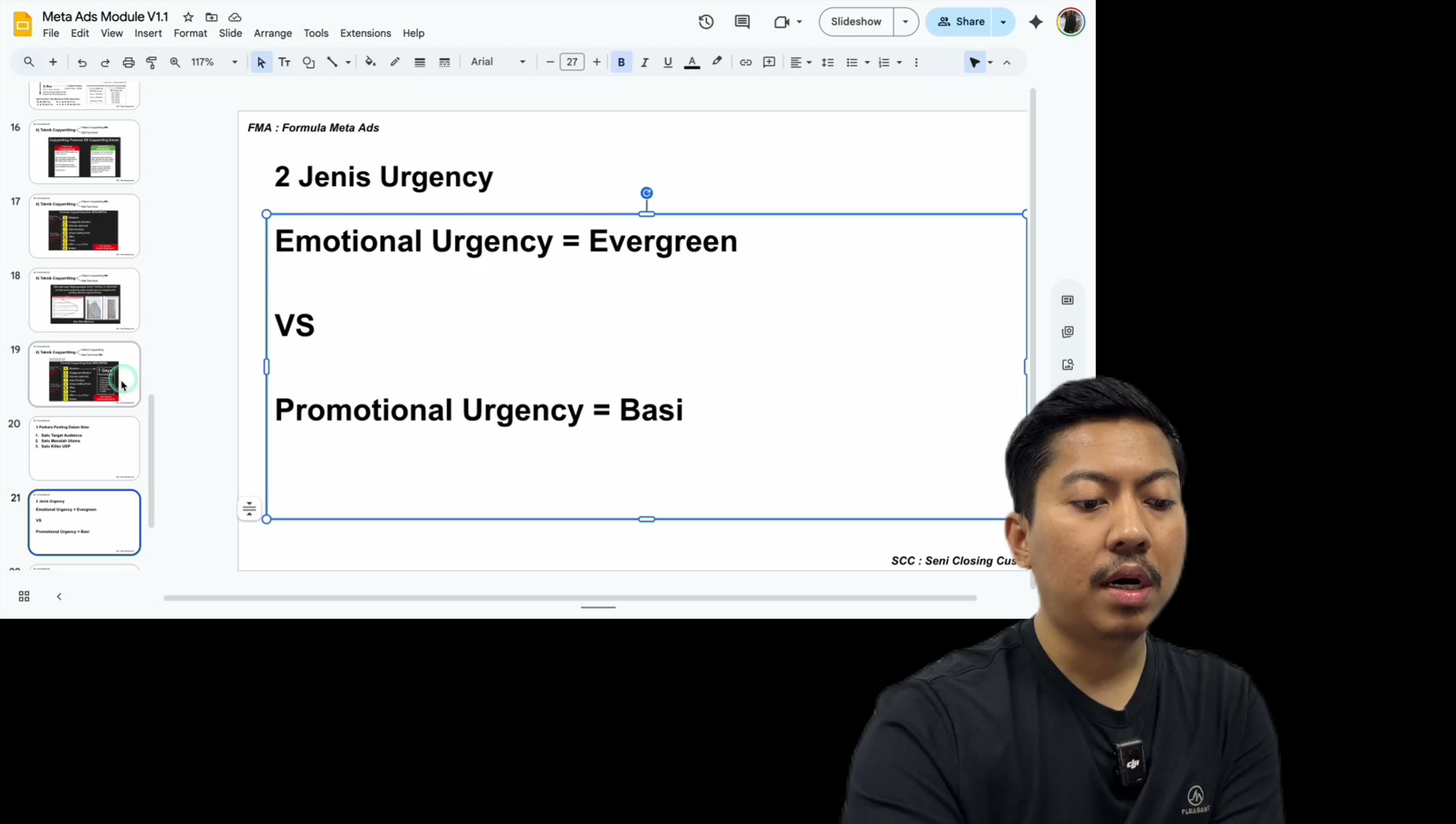Toggle Bold formatting button
The height and width of the screenshot is (824, 1456).
621,63
